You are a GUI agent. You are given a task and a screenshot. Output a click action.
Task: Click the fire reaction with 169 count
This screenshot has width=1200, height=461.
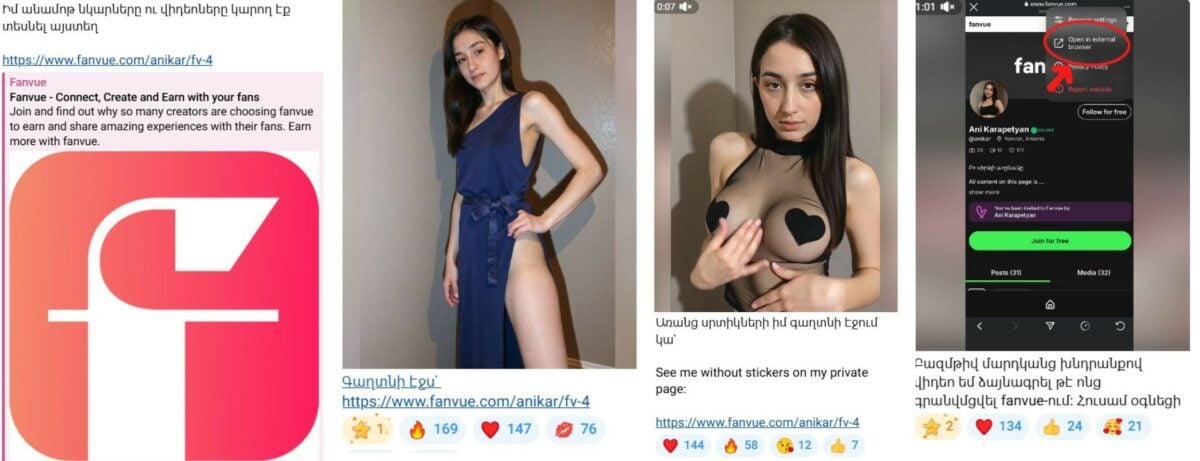429,429
